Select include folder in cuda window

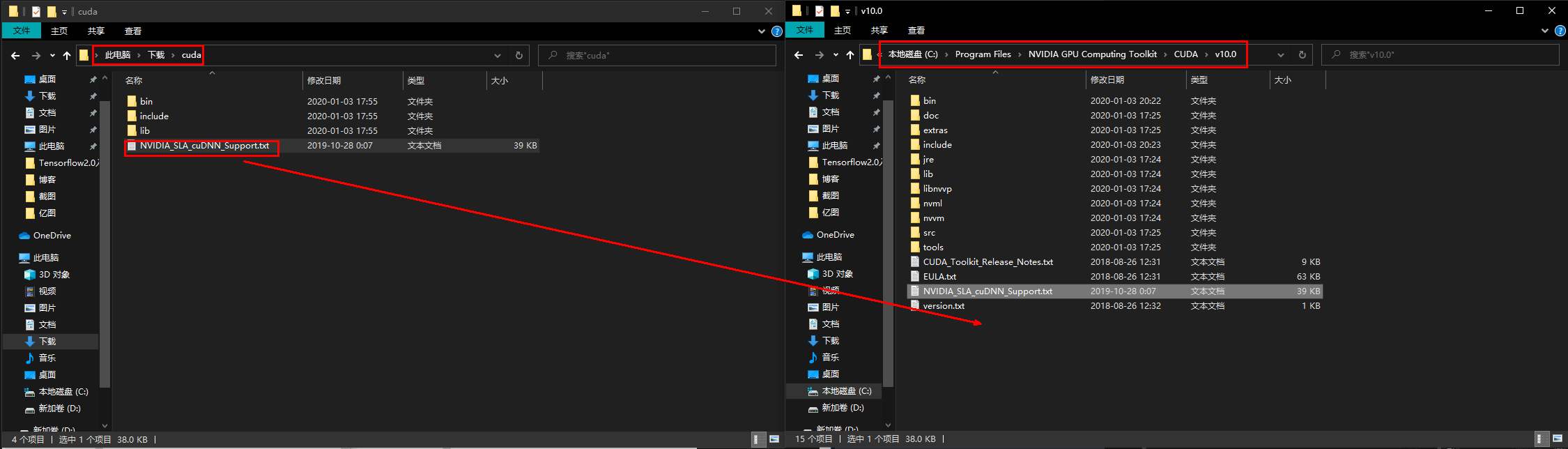coord(154,116)
